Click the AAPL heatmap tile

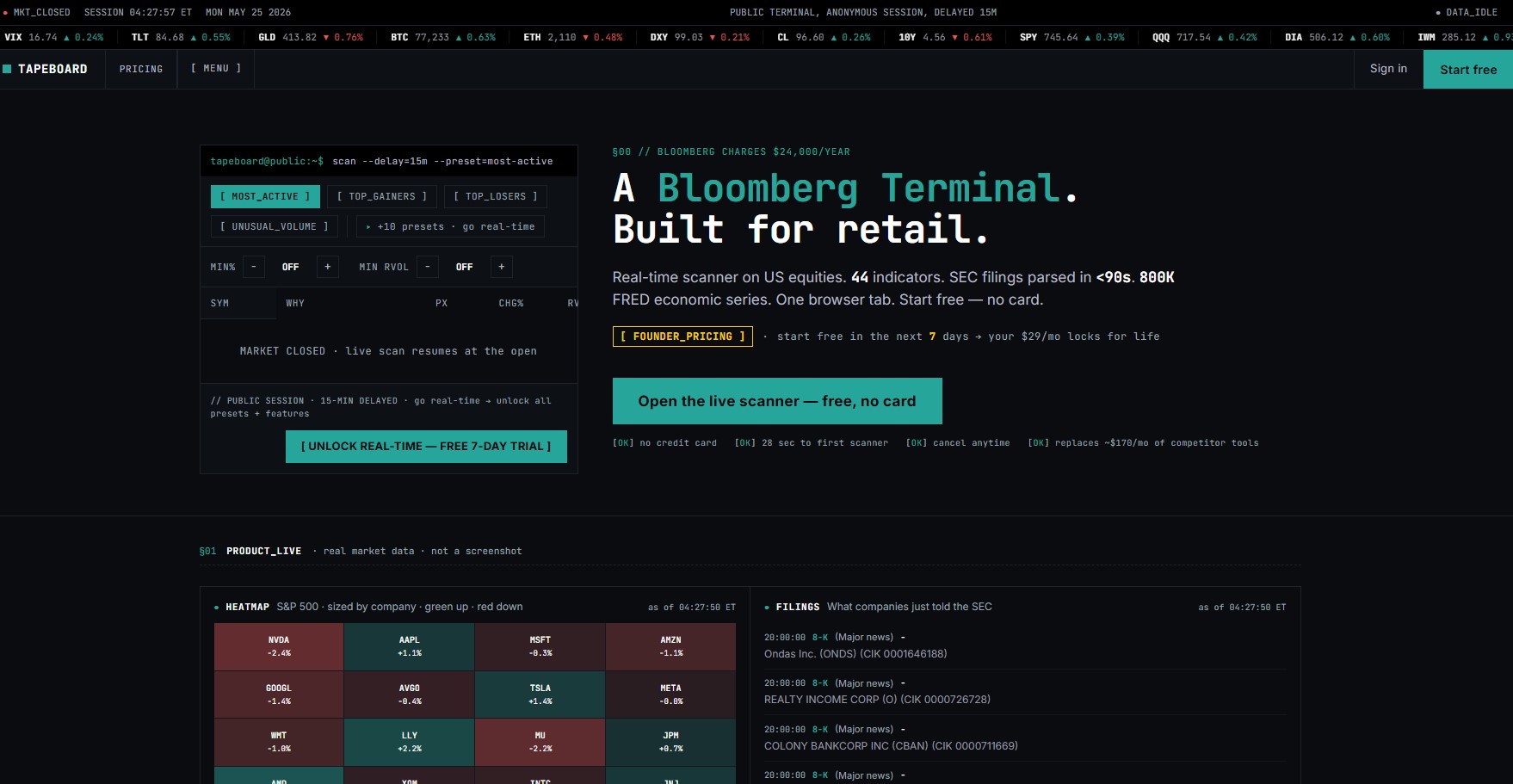pyautogui.click(x=410, y=647)
